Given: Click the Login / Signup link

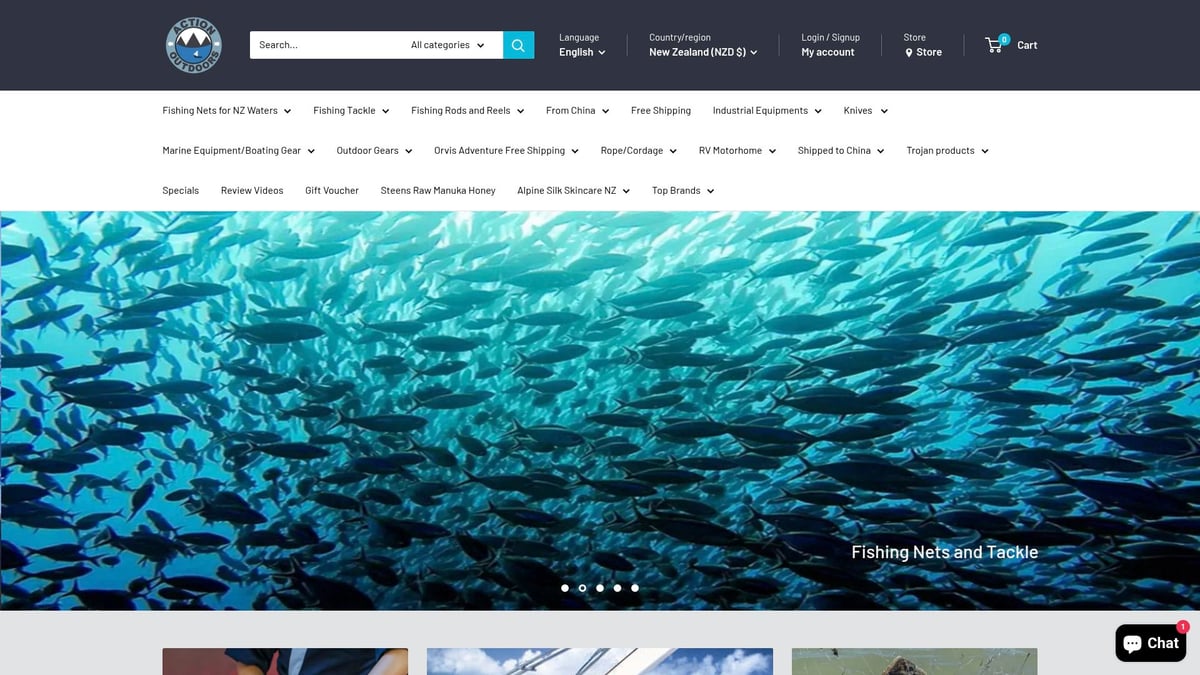Looking at the screenshot, I should click(830, 37).
